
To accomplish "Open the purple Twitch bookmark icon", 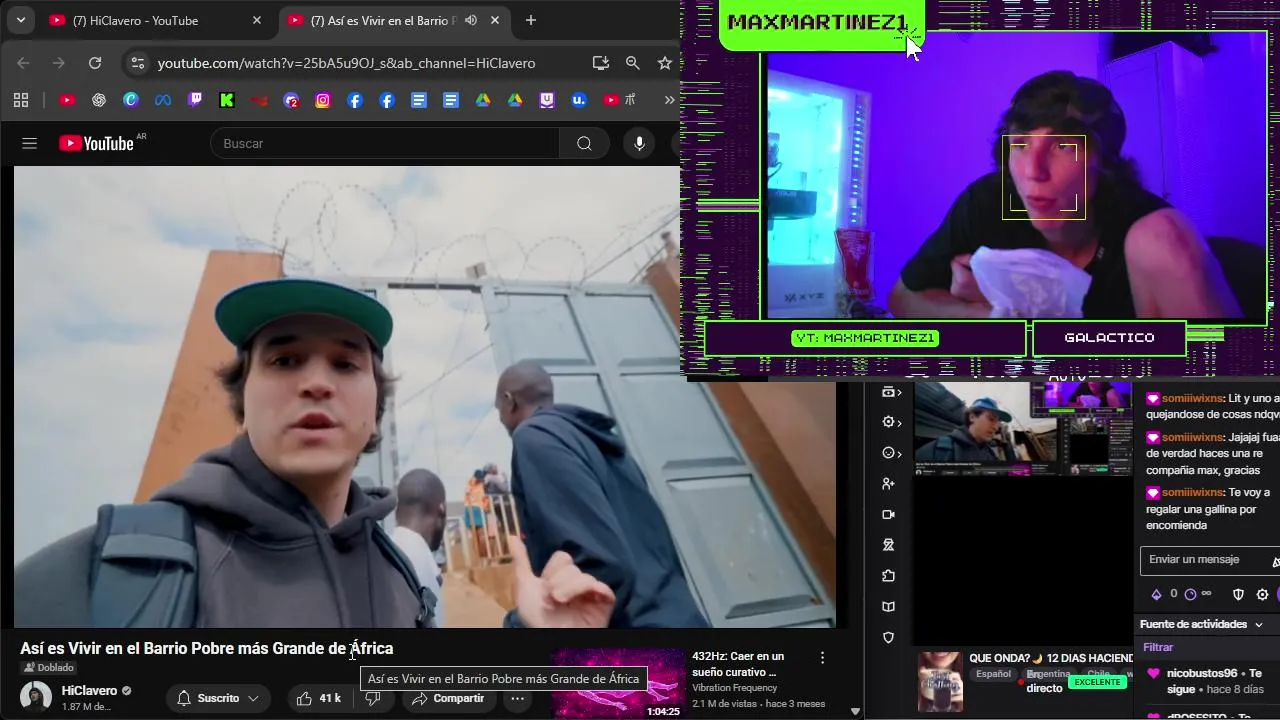I will (x=195, y=100).
